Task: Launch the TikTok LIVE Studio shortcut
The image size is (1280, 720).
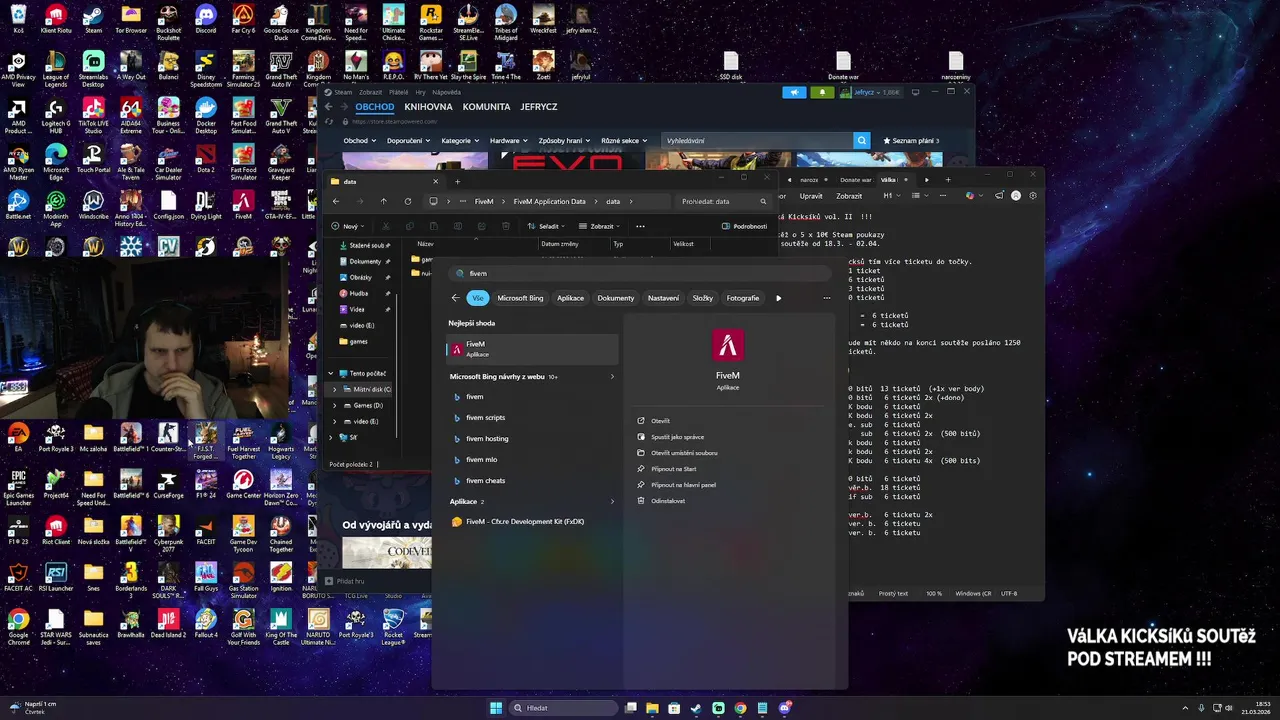Action: point(93,116)
